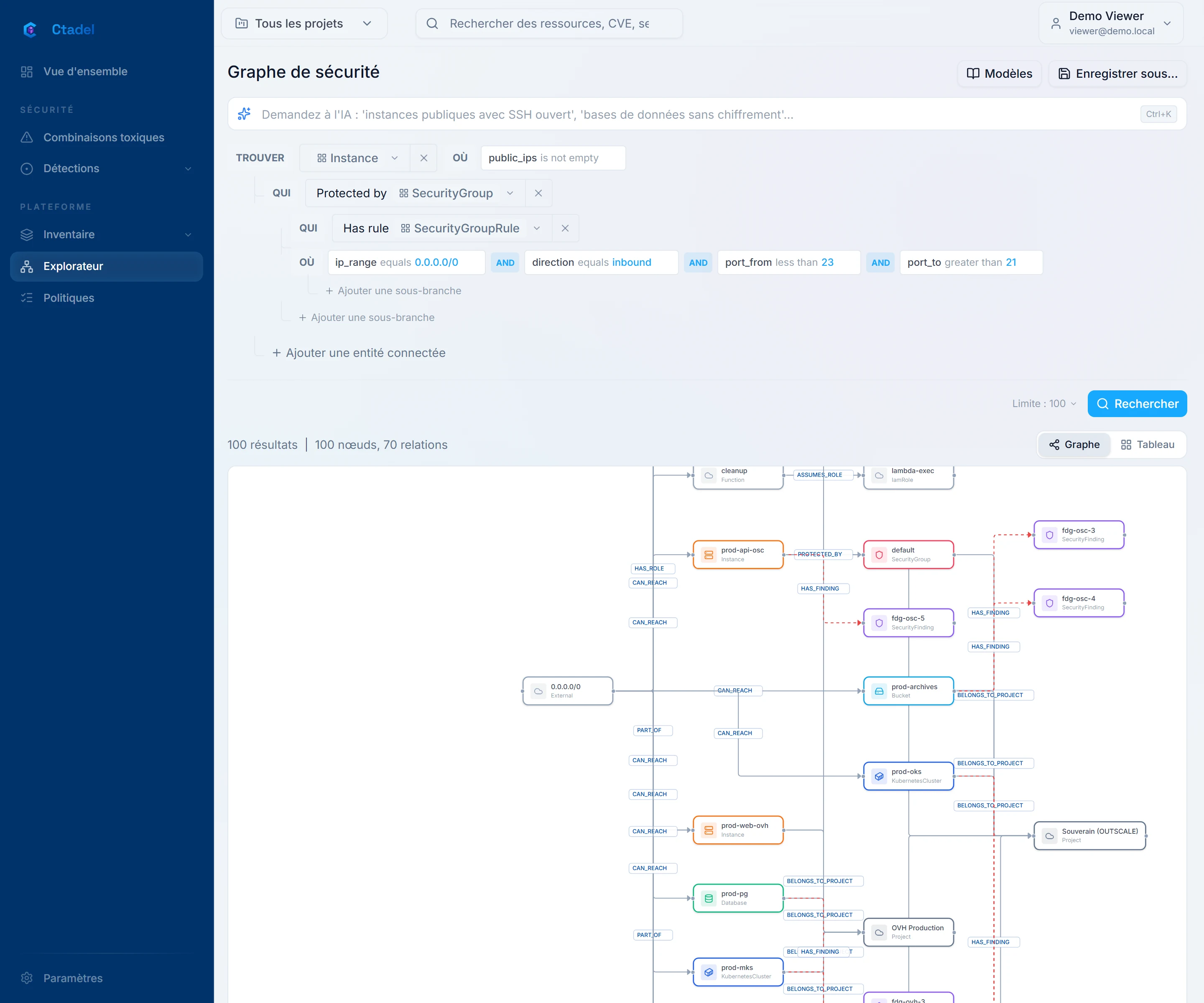Remove the Instance entity with X
1204x1003 pixels.
pyautogui.click(x=423, y=158)
